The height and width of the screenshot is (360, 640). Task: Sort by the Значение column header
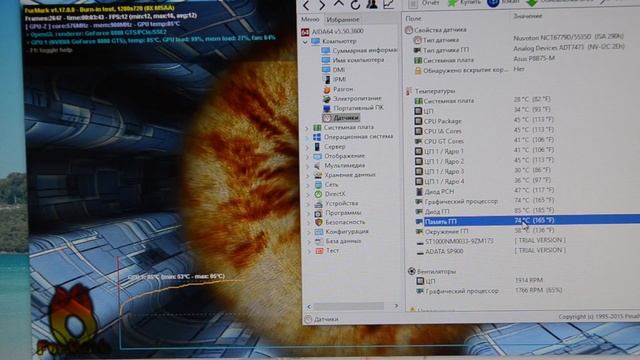coord(527,16)
